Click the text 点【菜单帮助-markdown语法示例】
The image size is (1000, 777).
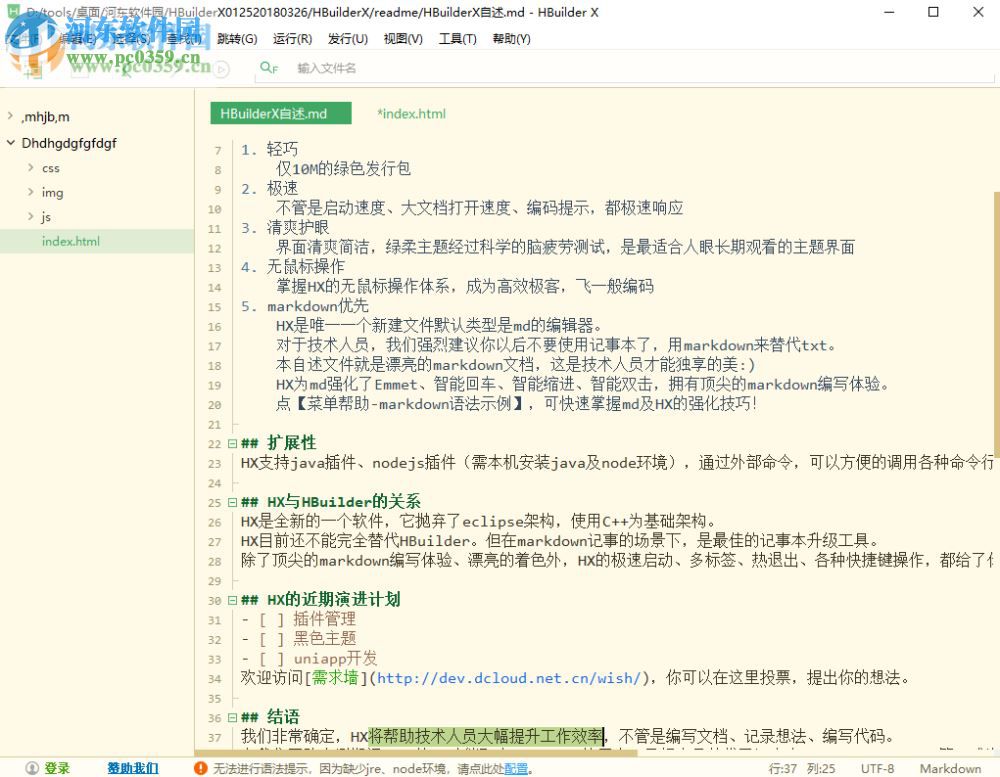[401, 404]
